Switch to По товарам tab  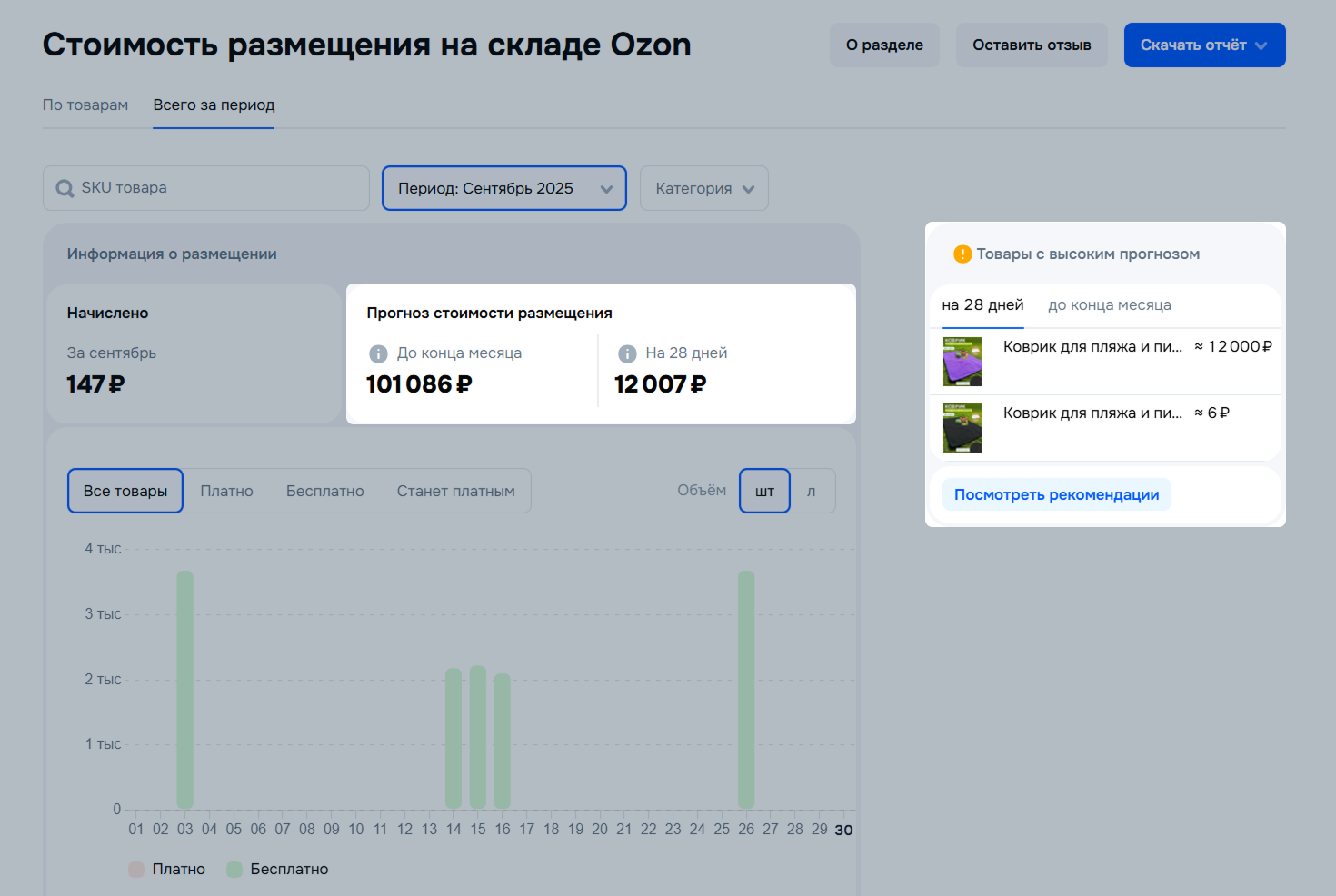pyautogui.click(x=85, y=105)
